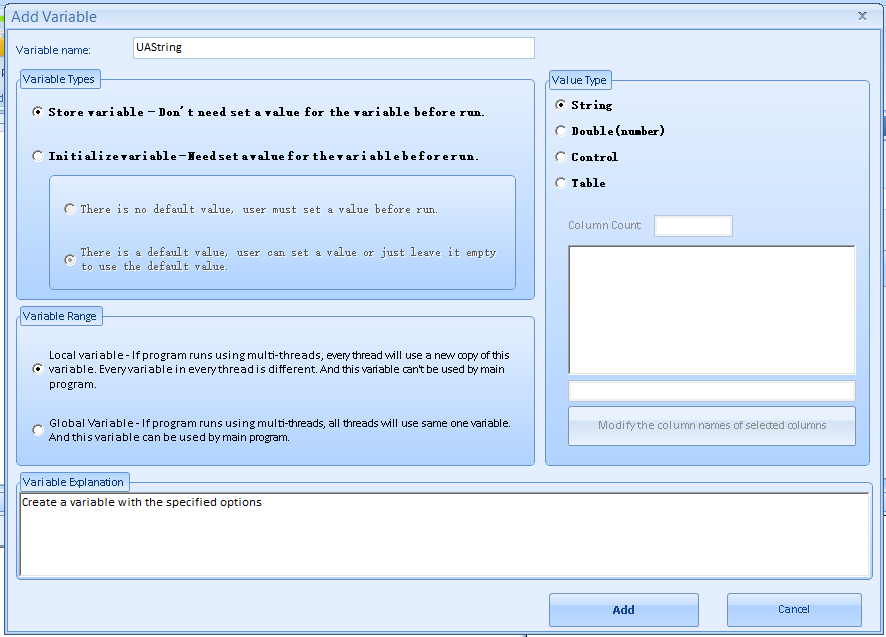Image resolution: width=886 pixels, height=637 pixels.
Task: Click in the Variable Explanation text area
Action: pyautogui.click(x=444, y=535)
